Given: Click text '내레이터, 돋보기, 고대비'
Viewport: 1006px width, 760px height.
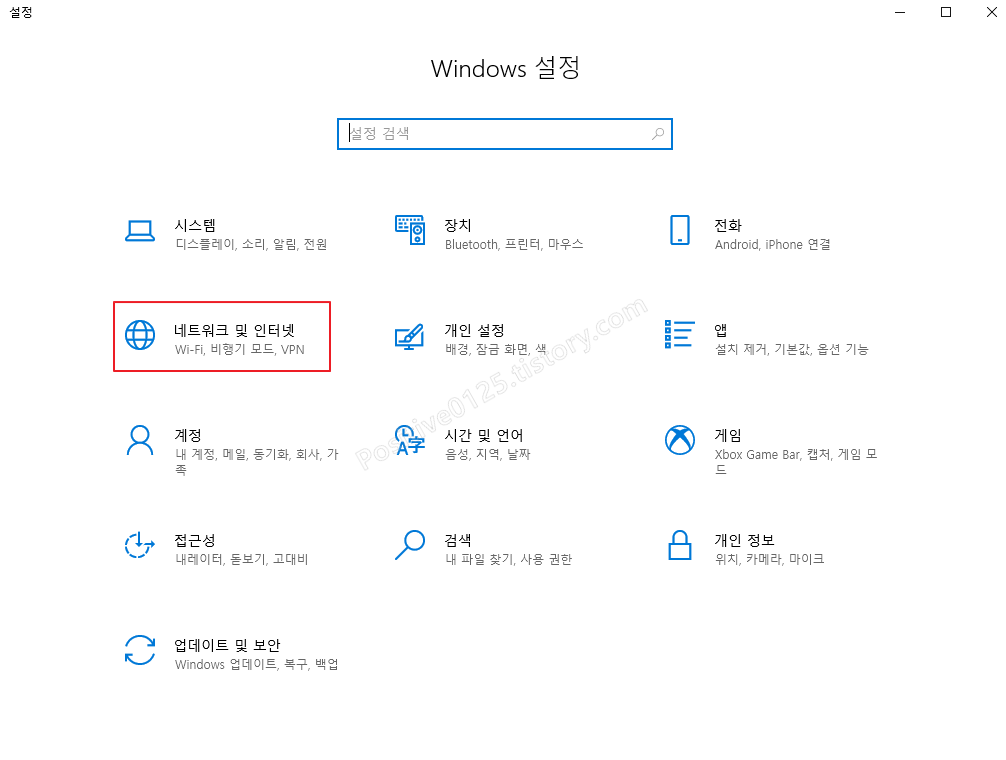Looking at the screenshot, I should click(x=242, y=559).
